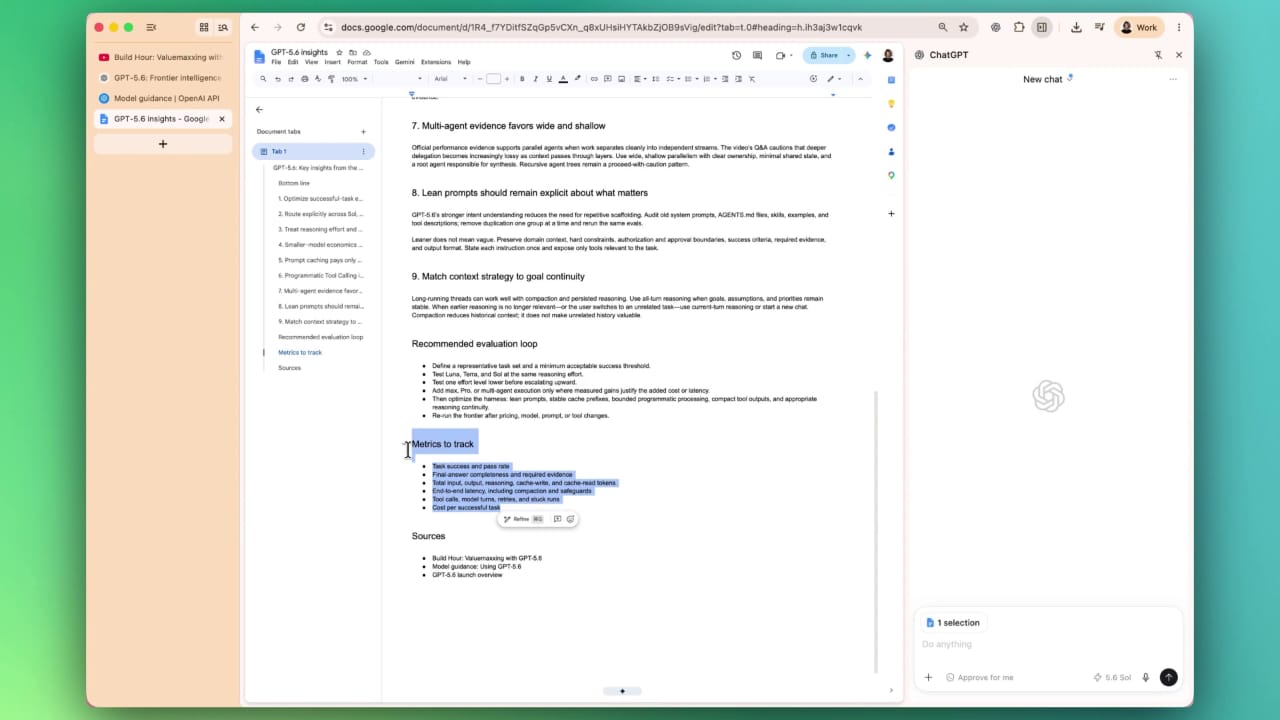This screenshot has width=1280, height=720.
Task: Click the move to folder icon
Action: pyautogui.click(x=353, y=53)
